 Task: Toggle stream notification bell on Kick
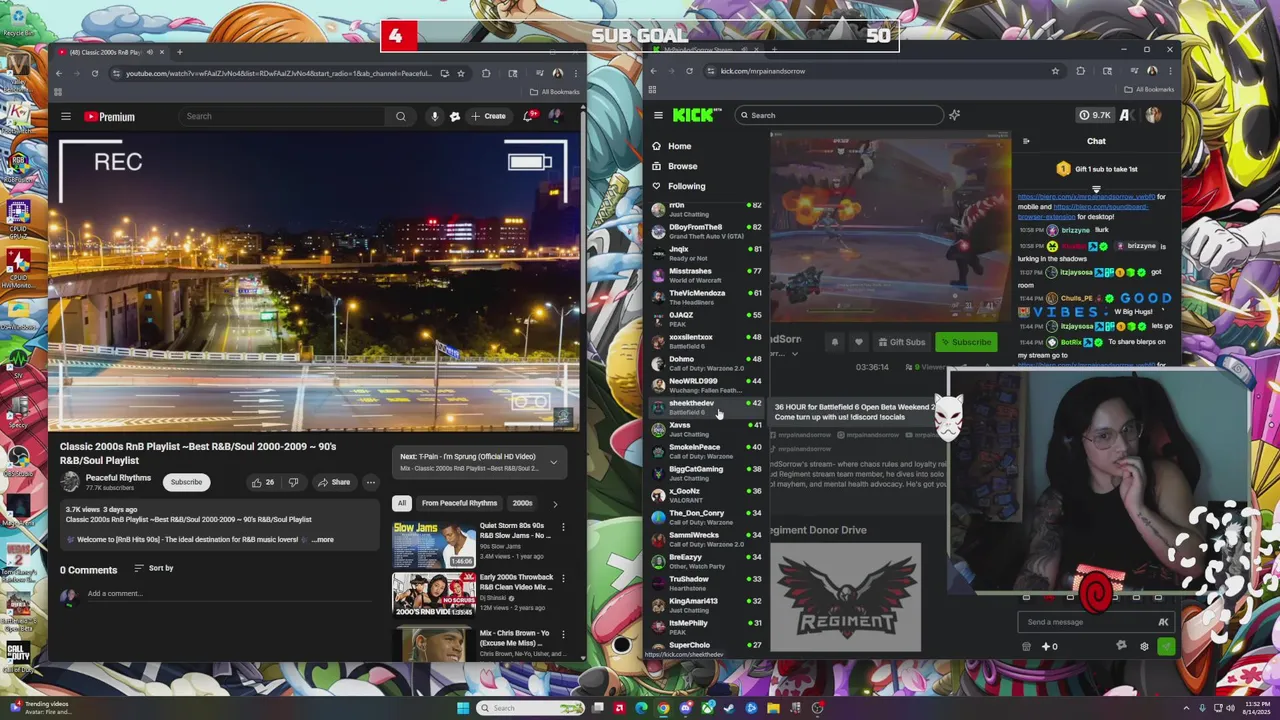point(835,342)
